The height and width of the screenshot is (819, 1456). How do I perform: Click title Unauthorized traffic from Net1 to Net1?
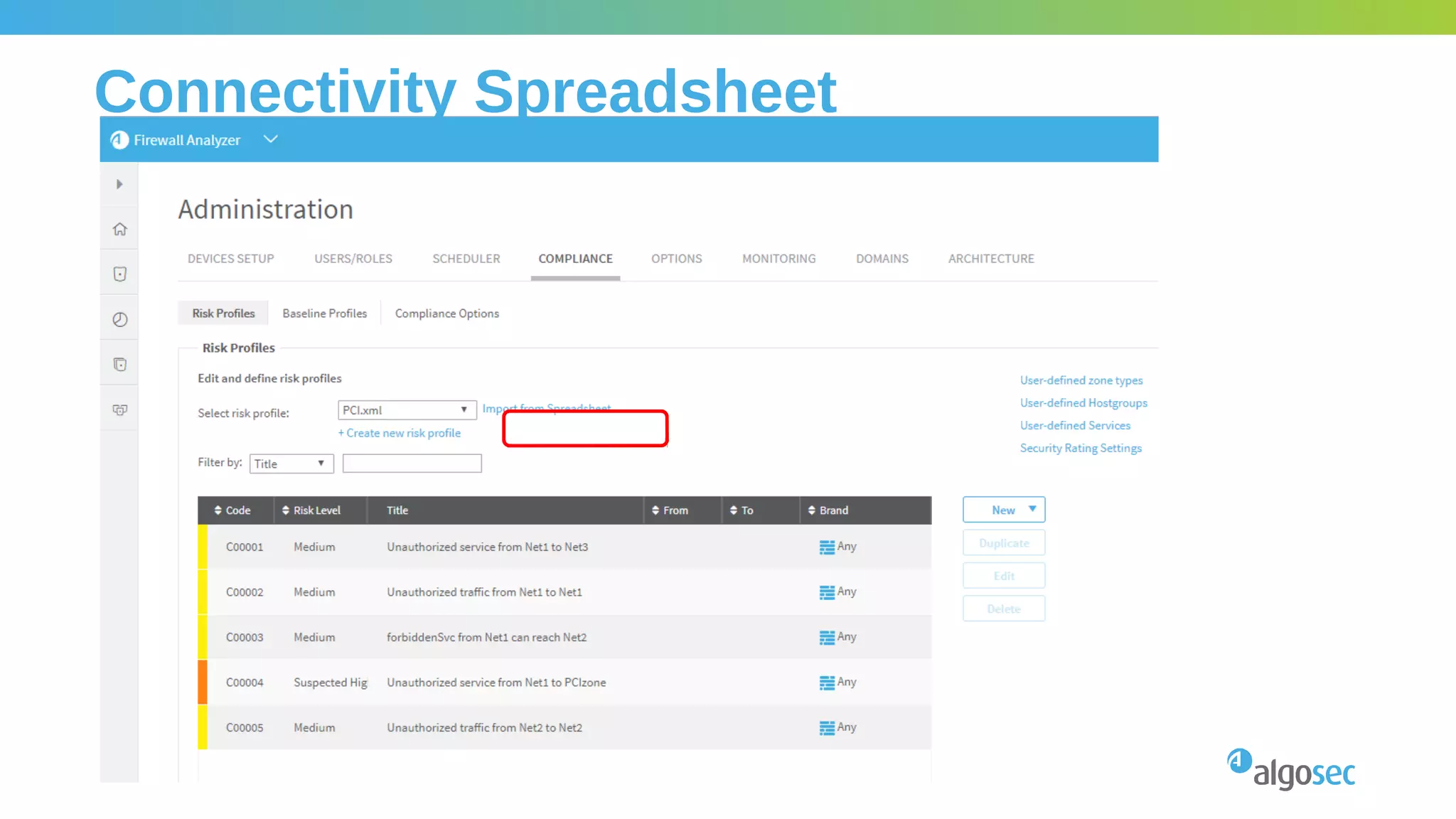(x=484, y=592)
